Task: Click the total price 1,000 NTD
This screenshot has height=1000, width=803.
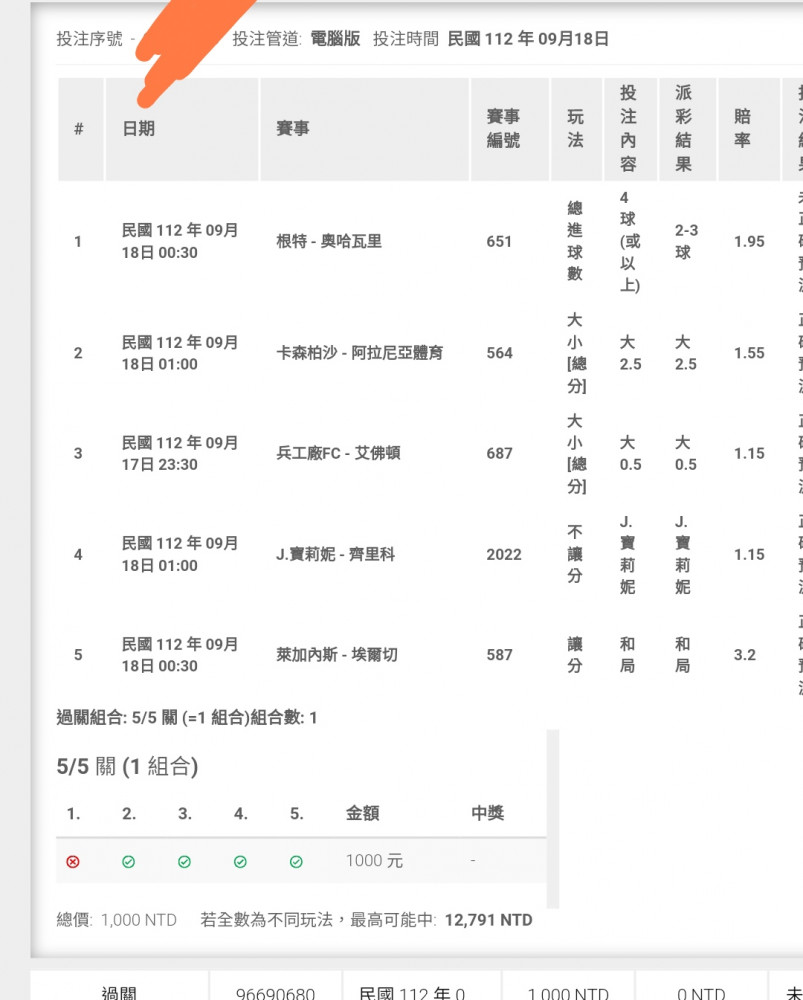Action: pyautogui.click(x=138, y=920)
